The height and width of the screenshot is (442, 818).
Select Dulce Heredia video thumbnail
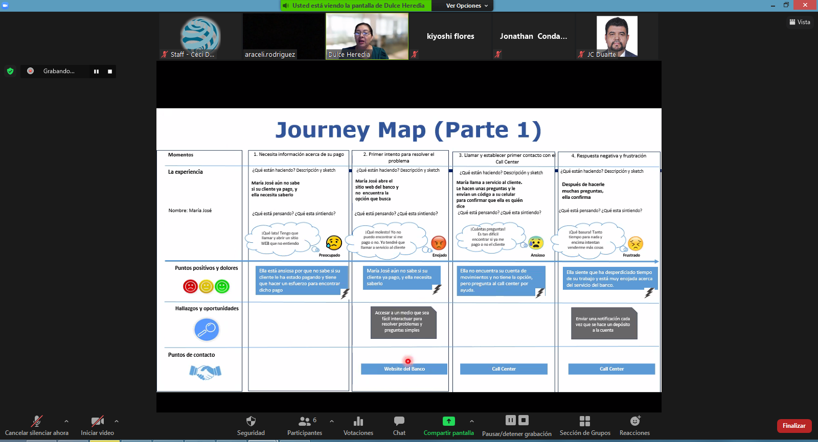367,35
